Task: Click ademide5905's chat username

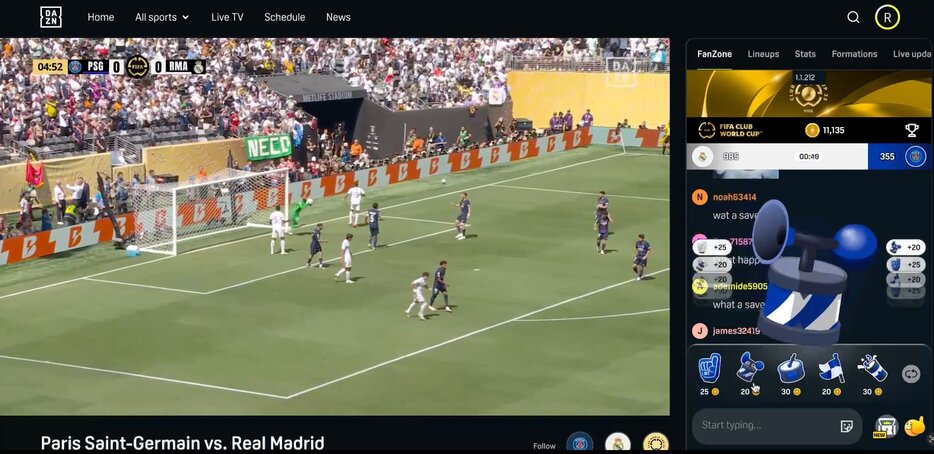Action: pos(740,287)
